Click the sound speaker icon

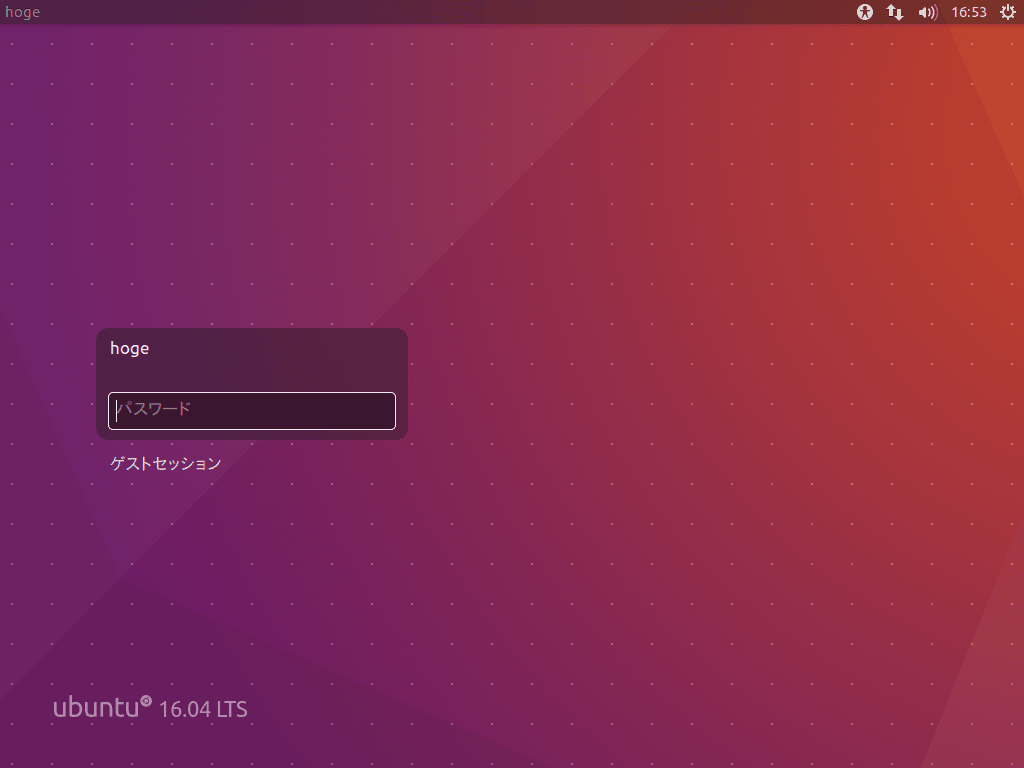(927, 13)
